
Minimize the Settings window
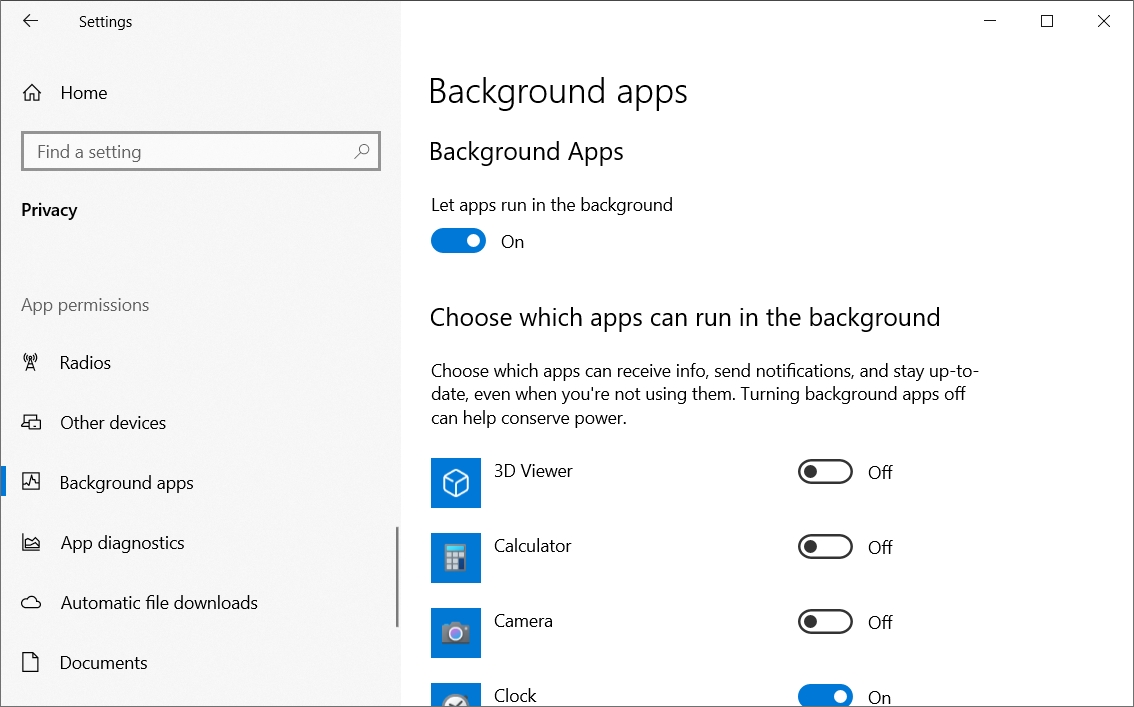point(990,21)
